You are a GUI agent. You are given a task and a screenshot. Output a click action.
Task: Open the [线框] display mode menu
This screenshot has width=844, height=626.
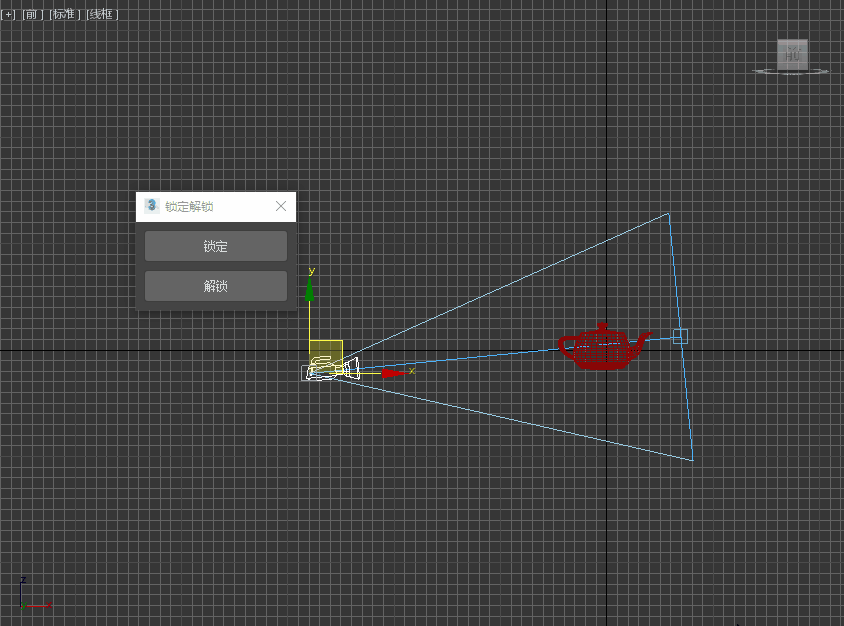pos(102,15)
